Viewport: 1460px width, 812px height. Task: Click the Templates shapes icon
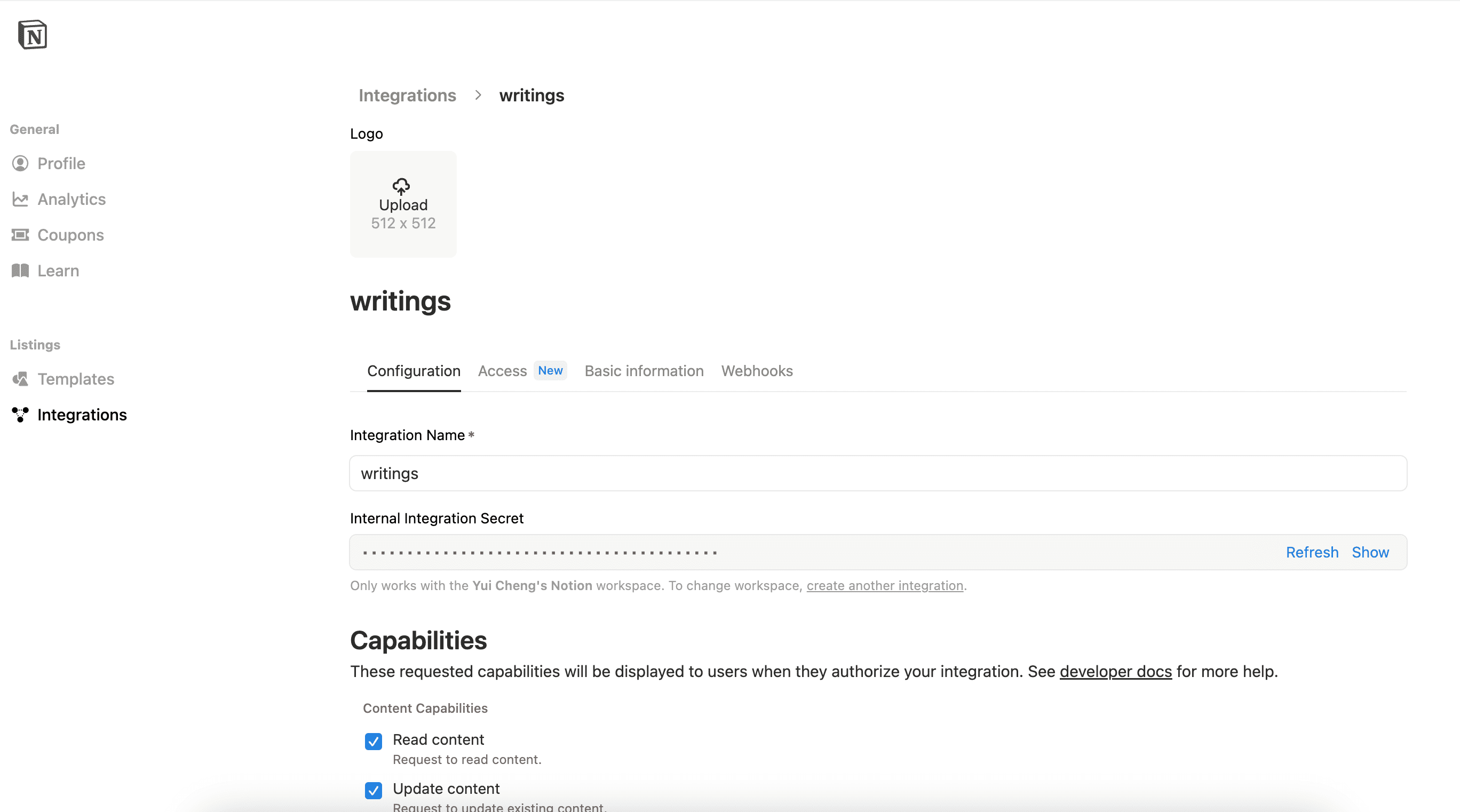(x=20, y=379)
